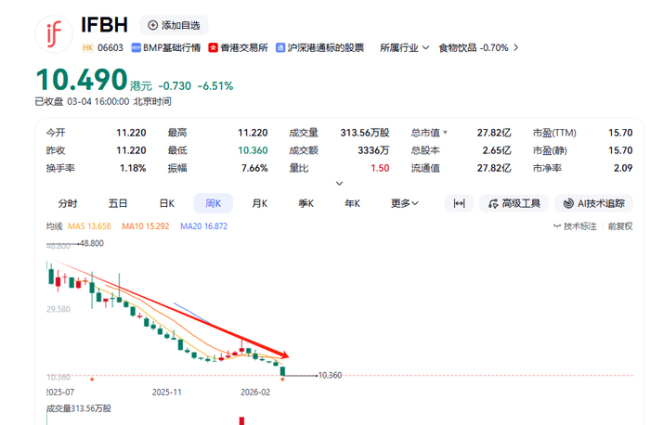Open AI技术追踪 tool
The image size is (650, 425).
click(594, 204)
